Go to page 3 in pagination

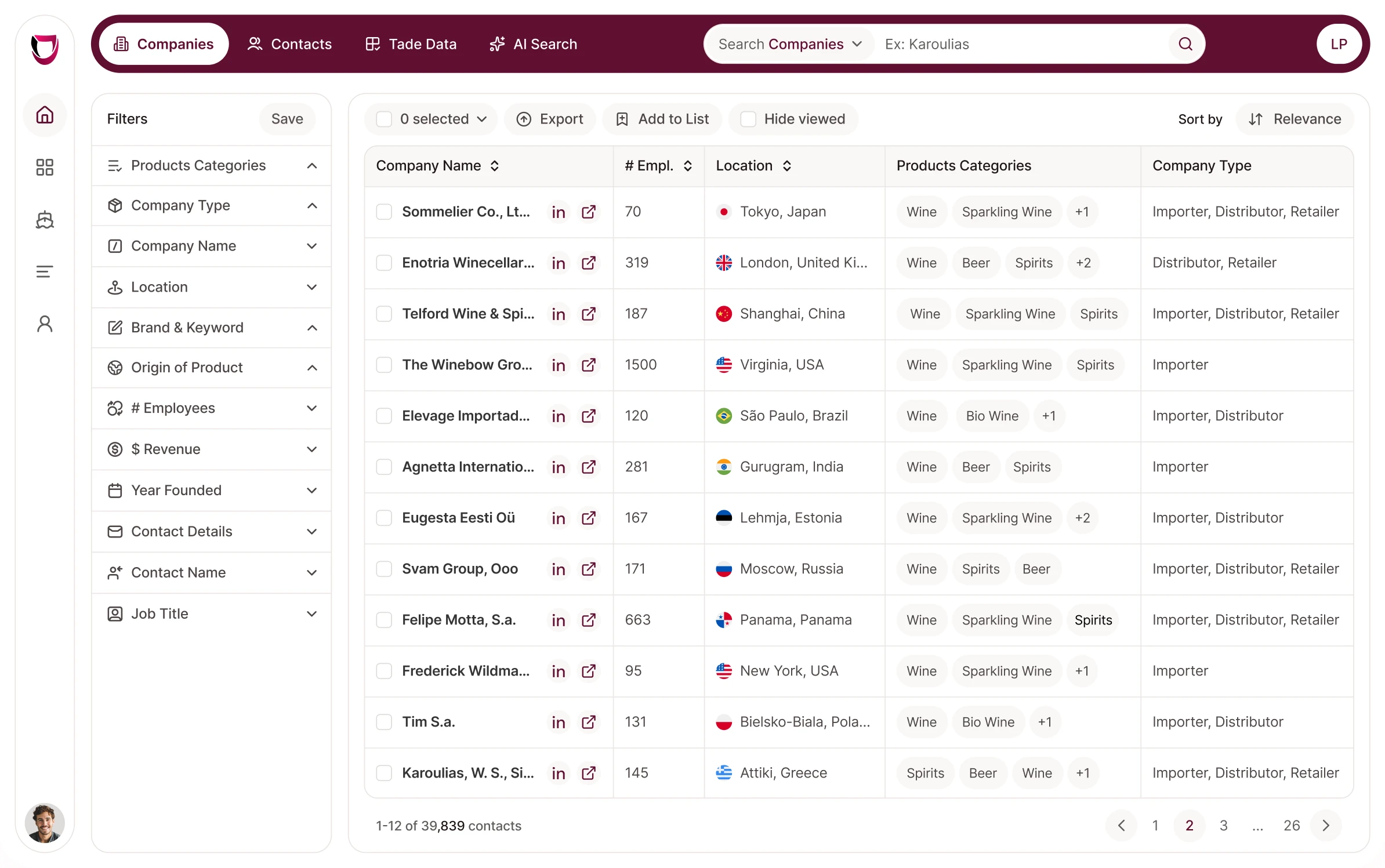coord(1223,826)
